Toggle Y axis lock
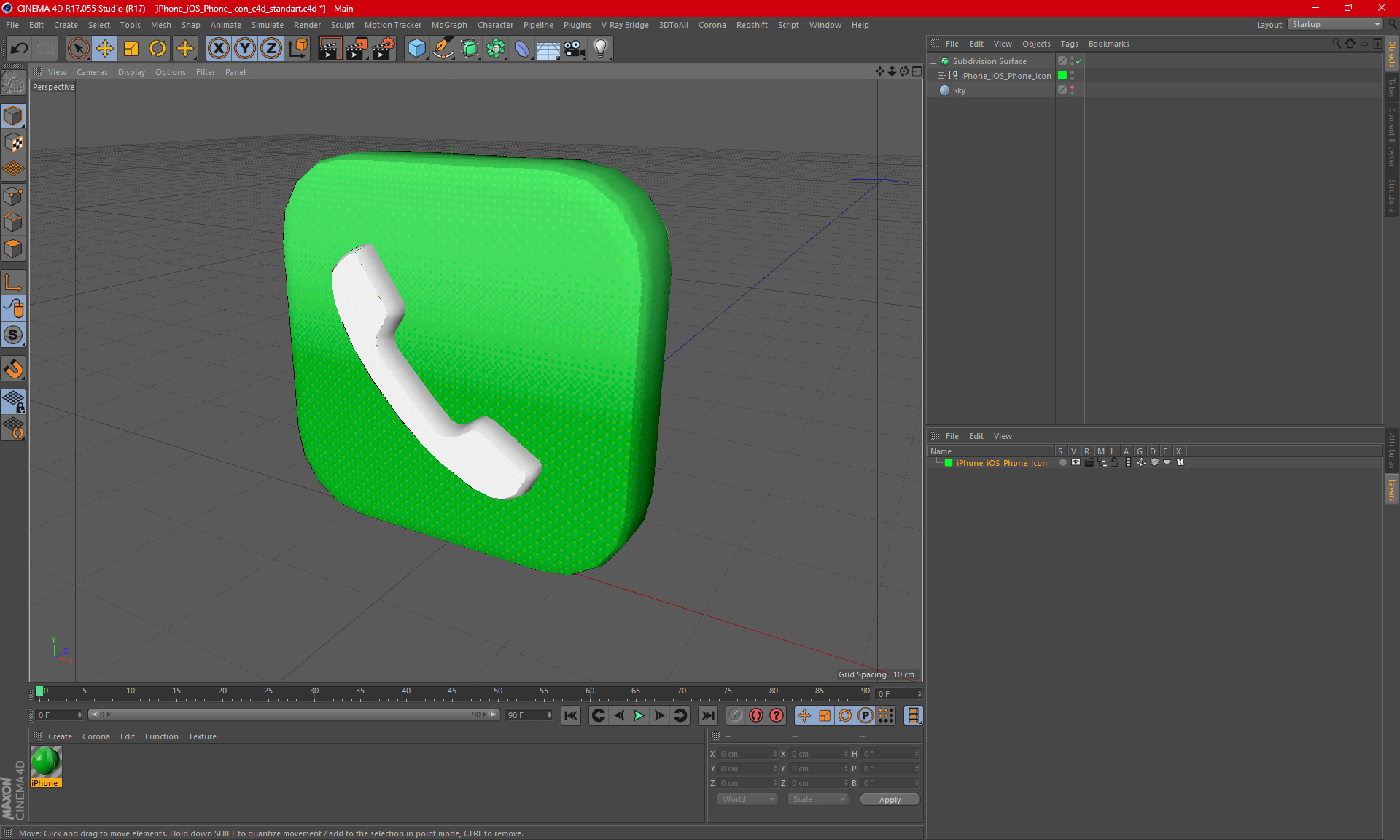The height and width of the screenshot is (840, 1400). [x=245, y=49]
